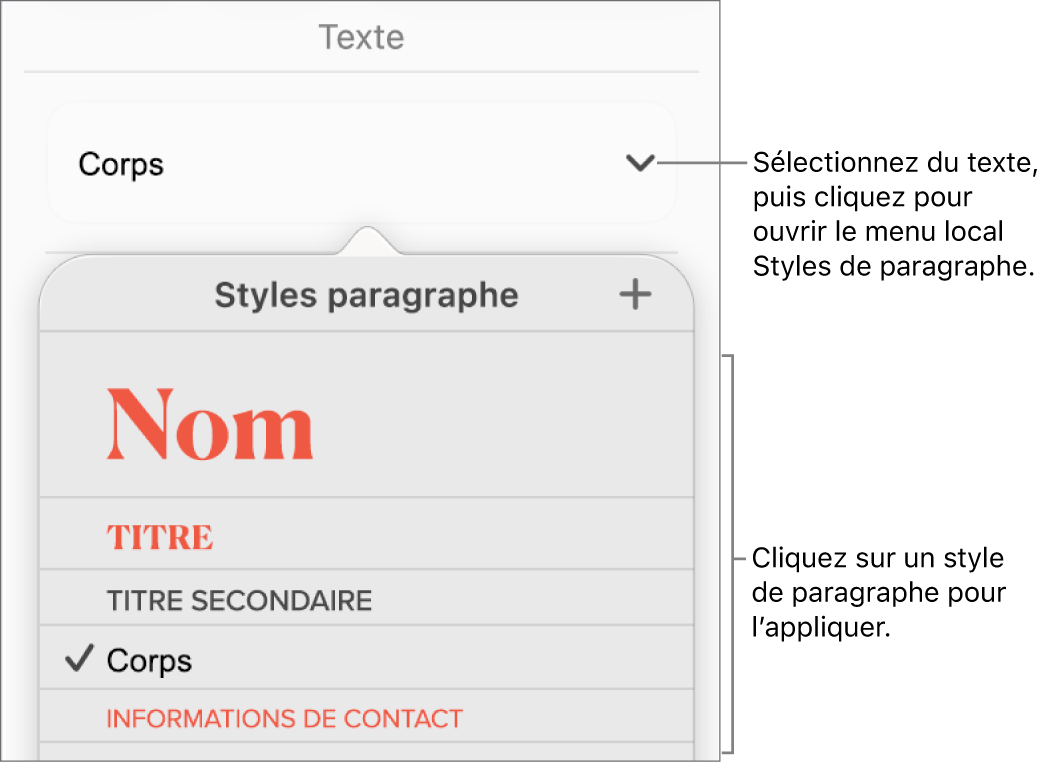The width and height of the screenshot is (1053, 763).
Task: Tap the plus button to create new paragraph style
Action: pos(635,294)
